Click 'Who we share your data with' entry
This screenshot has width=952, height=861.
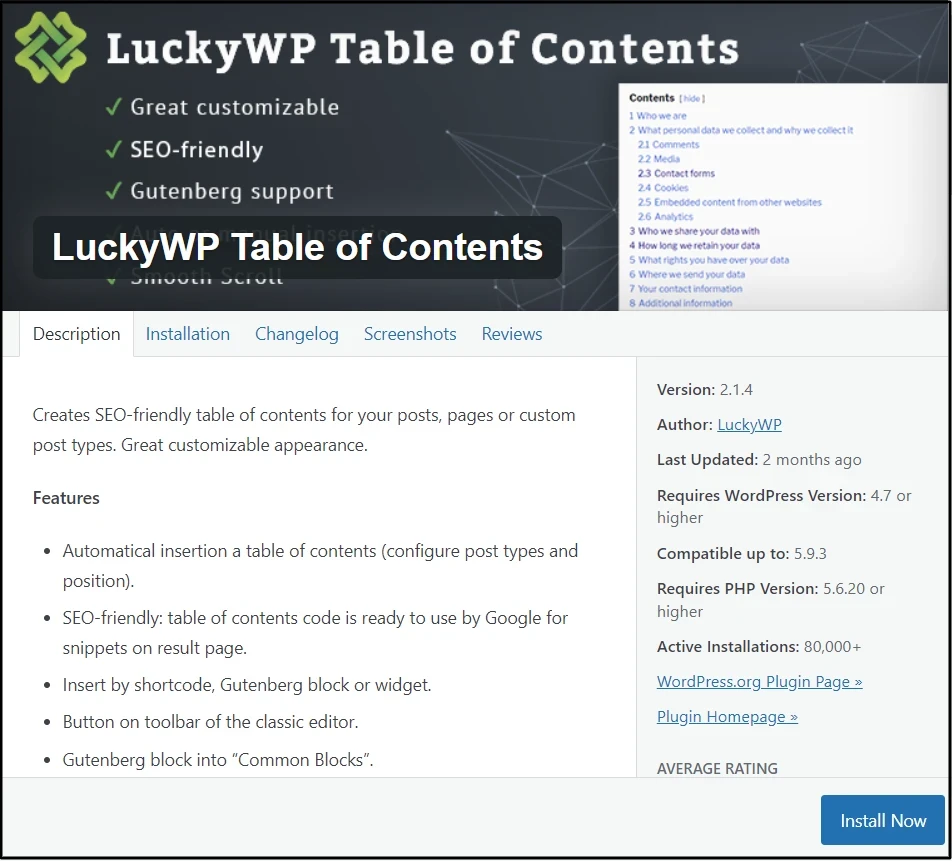pos(698,231)
